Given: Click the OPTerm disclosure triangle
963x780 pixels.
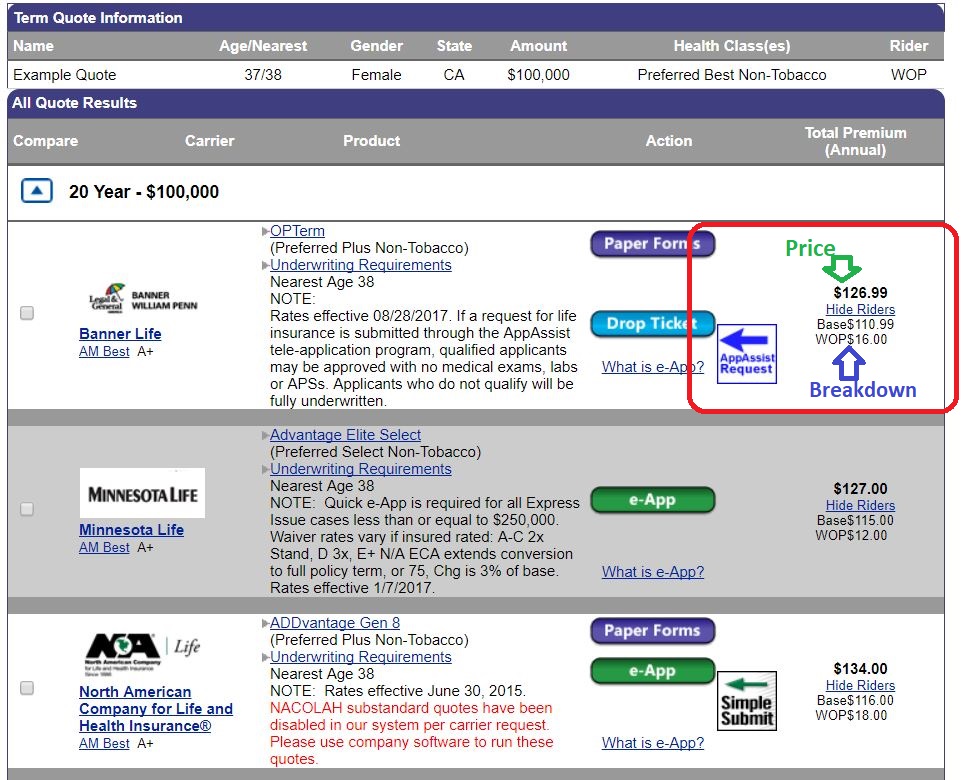Looking at the screenshot, I should tap(265, 232).
